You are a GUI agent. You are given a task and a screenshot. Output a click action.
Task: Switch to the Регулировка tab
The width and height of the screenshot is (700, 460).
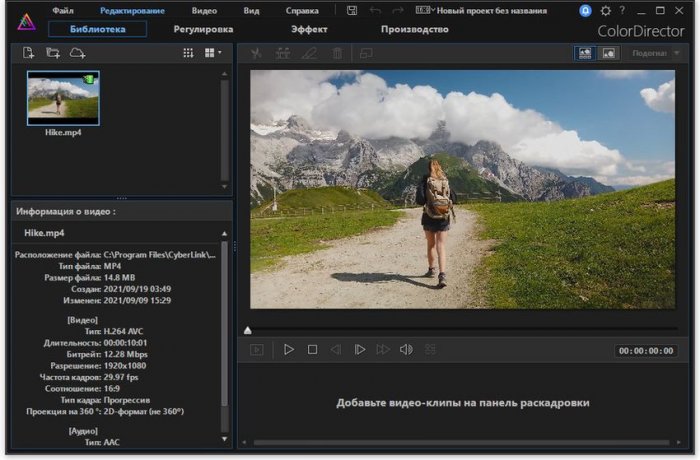pyautogui.click(x=203, y=30)
